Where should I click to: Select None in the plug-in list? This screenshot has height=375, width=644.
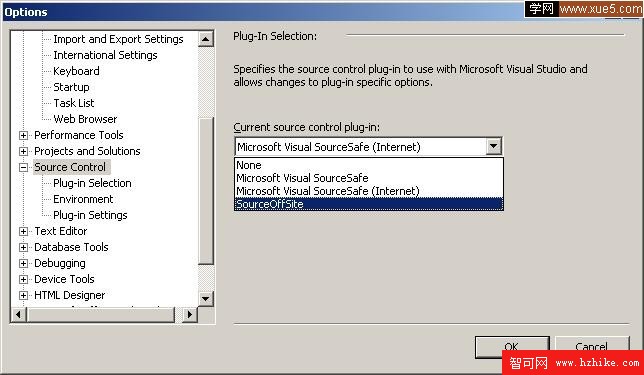click(x=368, y=165)
